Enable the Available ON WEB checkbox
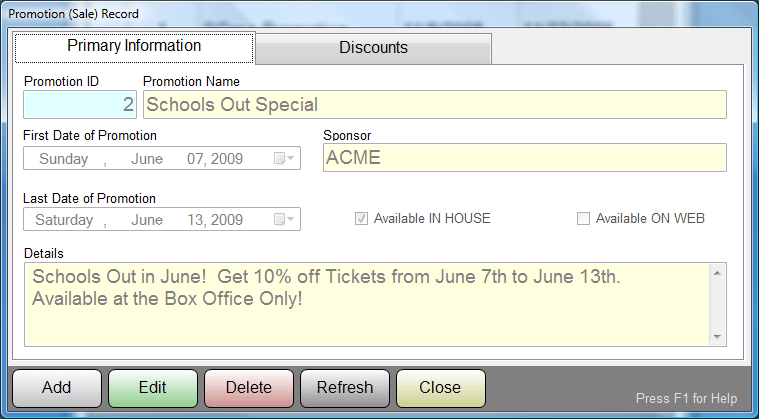This screenshot has height=419, width=759. [x=583, y=219]
